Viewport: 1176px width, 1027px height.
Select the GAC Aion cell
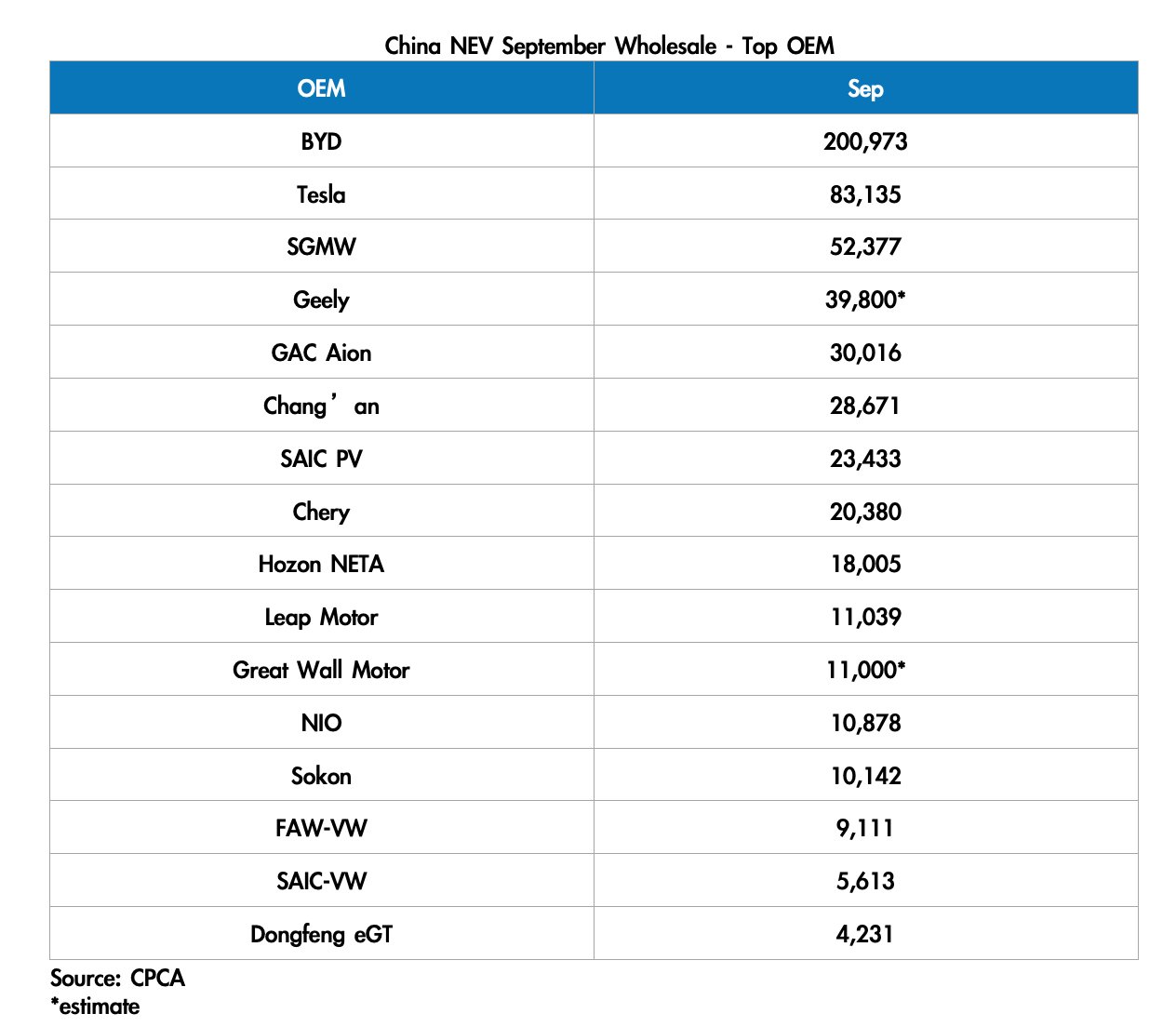pyautogui.click(x=321, y=353)
